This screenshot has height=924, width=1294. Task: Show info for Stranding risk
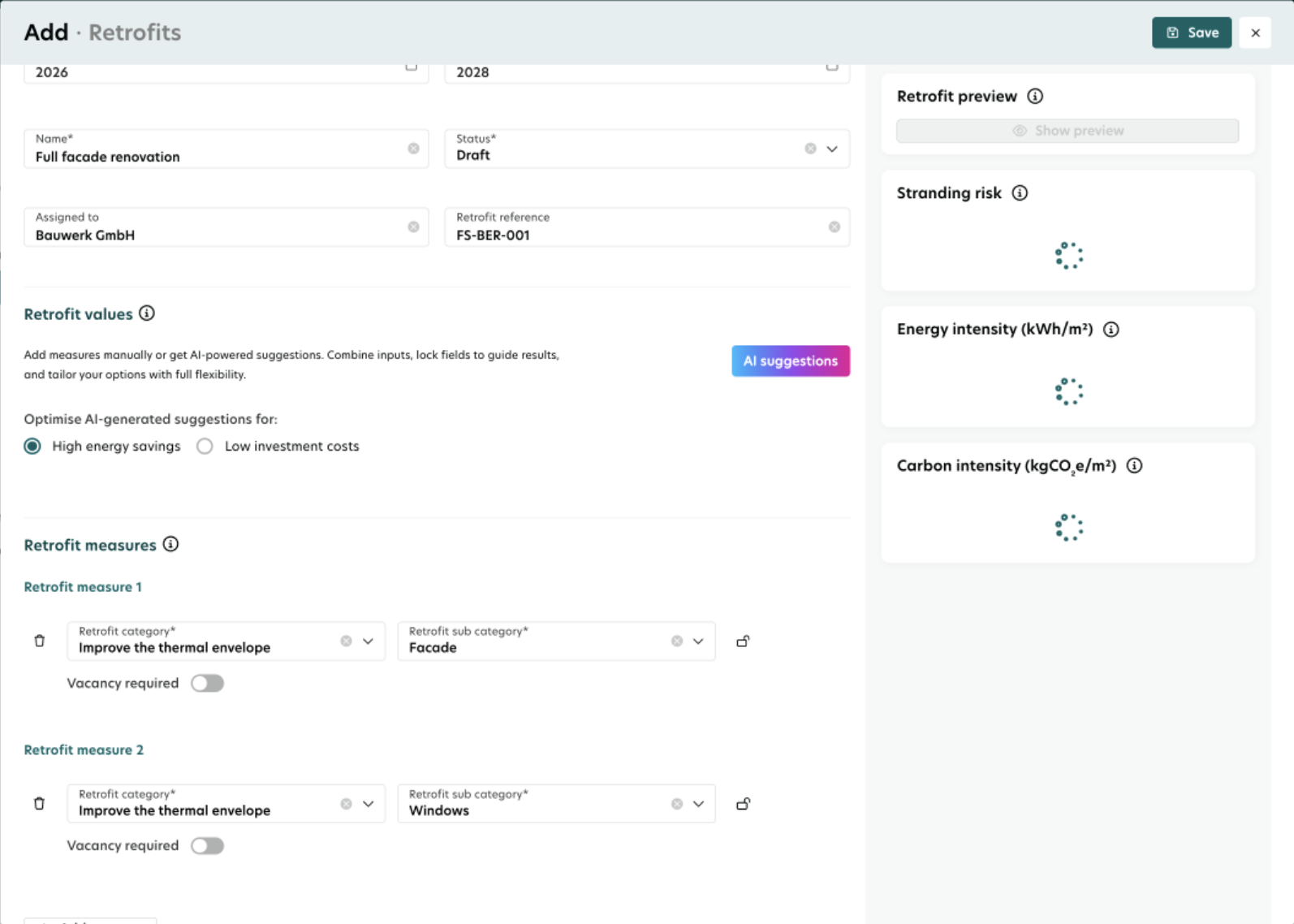click(x=1020, y=192)
